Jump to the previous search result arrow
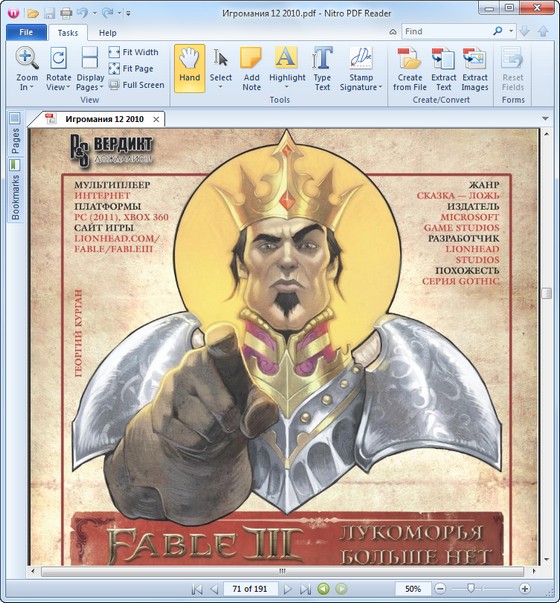560x603 pixels. tap(543, 31)
